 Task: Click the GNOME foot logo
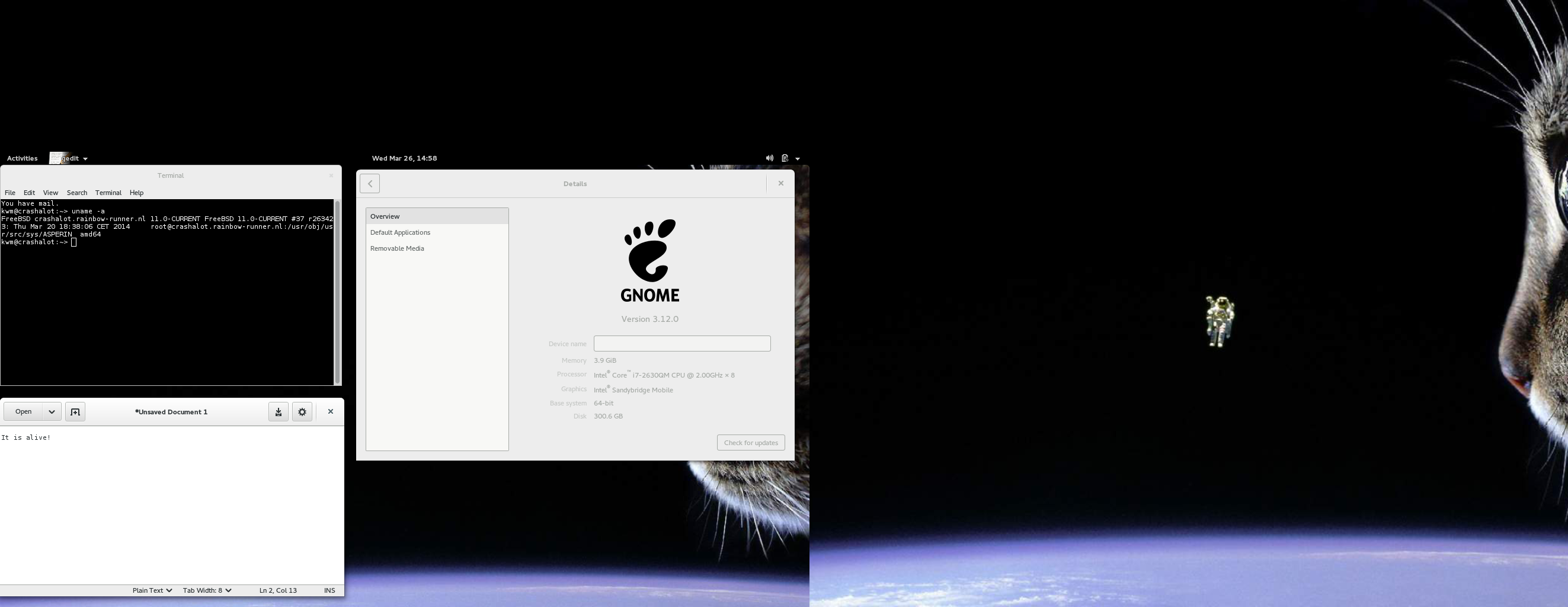click(x=649, y=261)
